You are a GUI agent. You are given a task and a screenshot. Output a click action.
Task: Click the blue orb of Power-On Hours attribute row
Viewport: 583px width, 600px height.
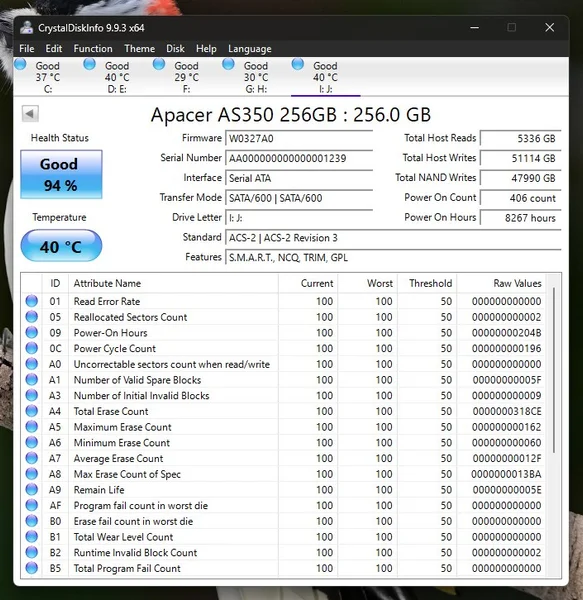32,333
